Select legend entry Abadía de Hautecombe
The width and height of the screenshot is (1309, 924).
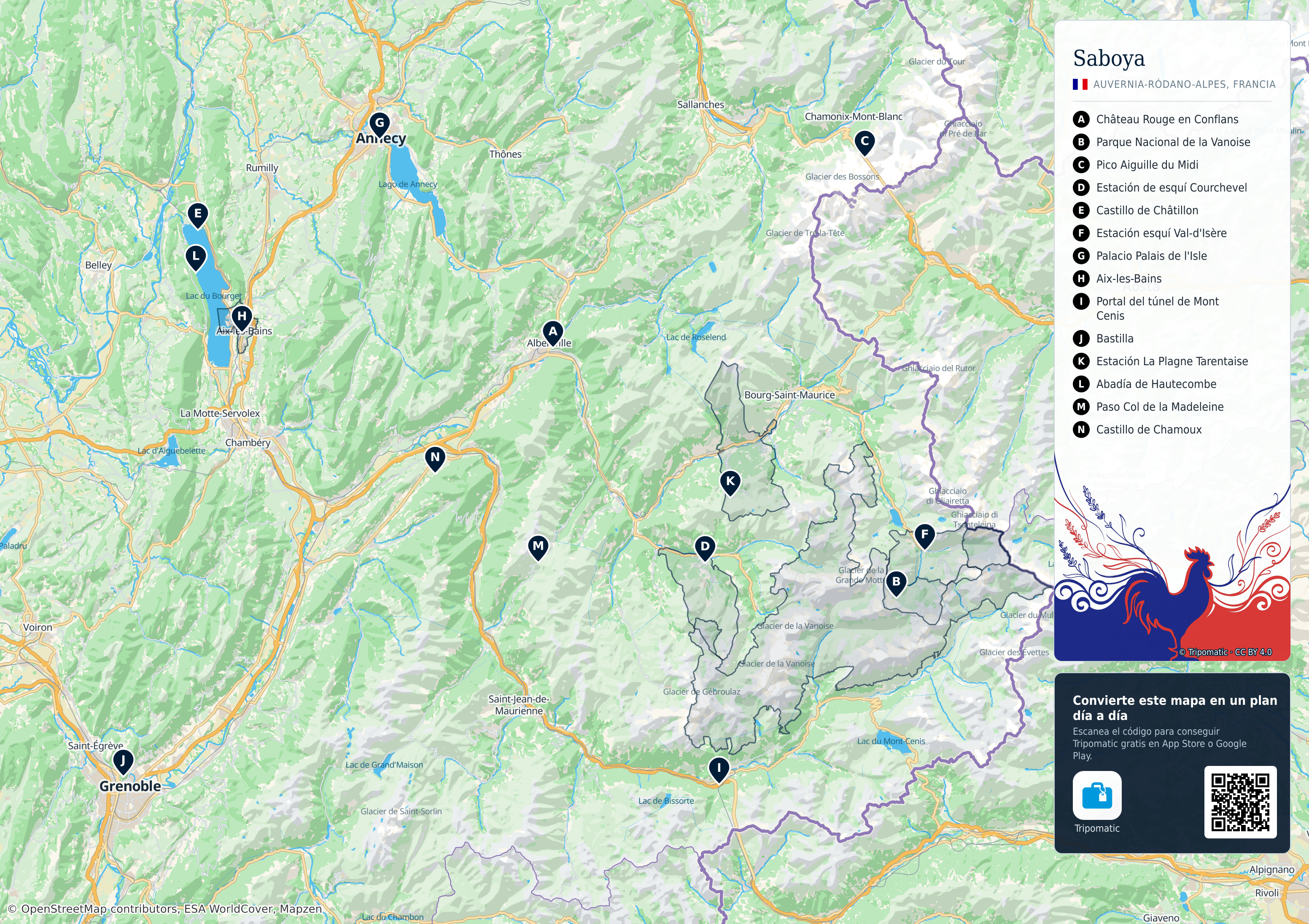[1145, 384]
